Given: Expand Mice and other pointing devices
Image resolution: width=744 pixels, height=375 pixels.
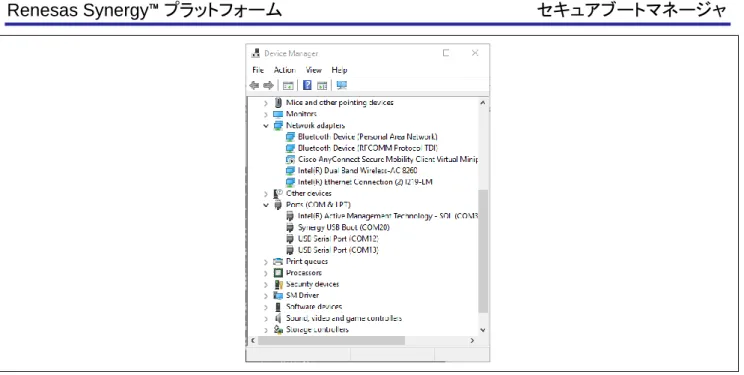Looking at the screenshot, I should (266, 103).
